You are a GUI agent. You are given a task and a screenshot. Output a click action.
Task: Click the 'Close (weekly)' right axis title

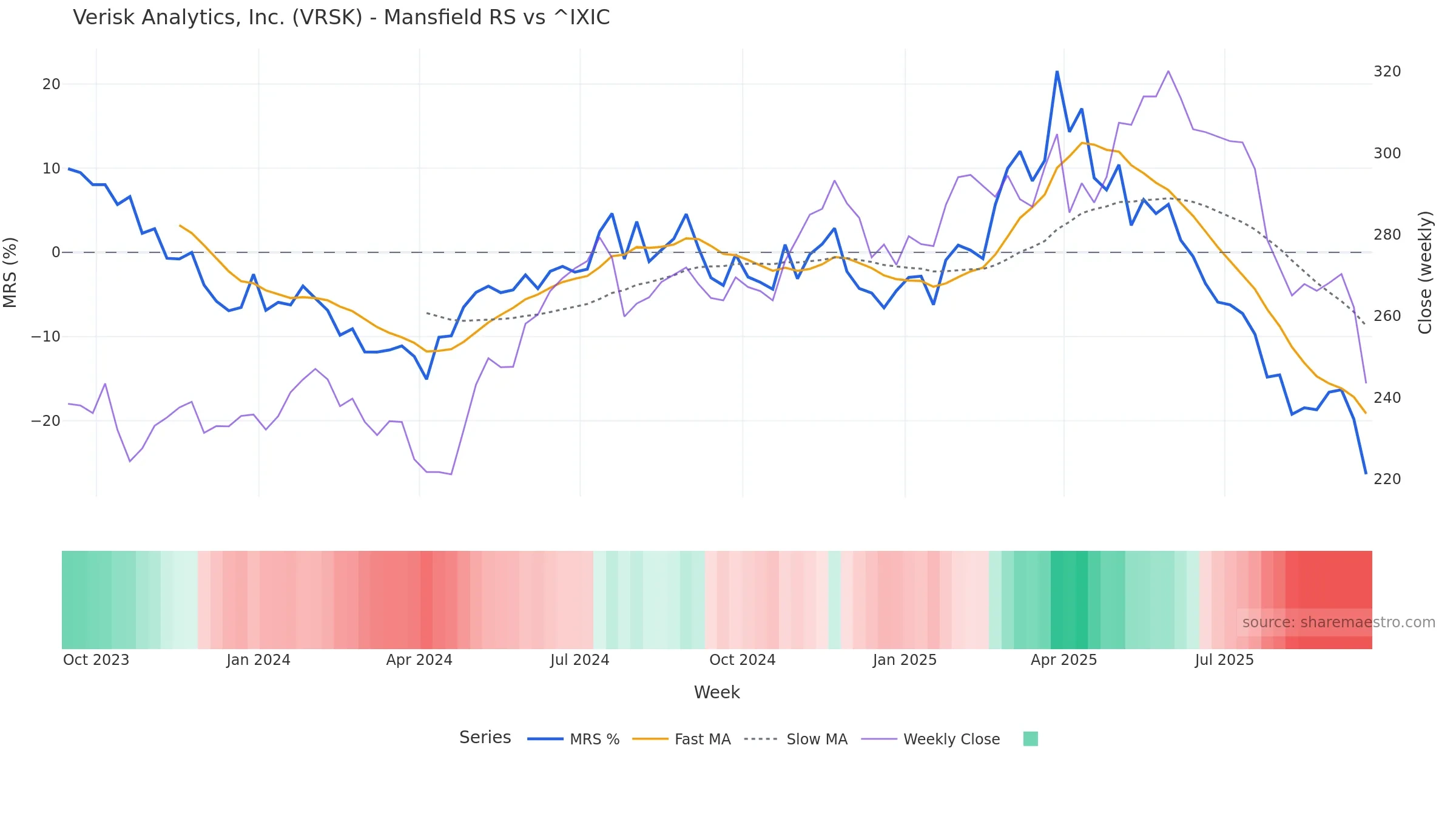[x=1425, y=272]
